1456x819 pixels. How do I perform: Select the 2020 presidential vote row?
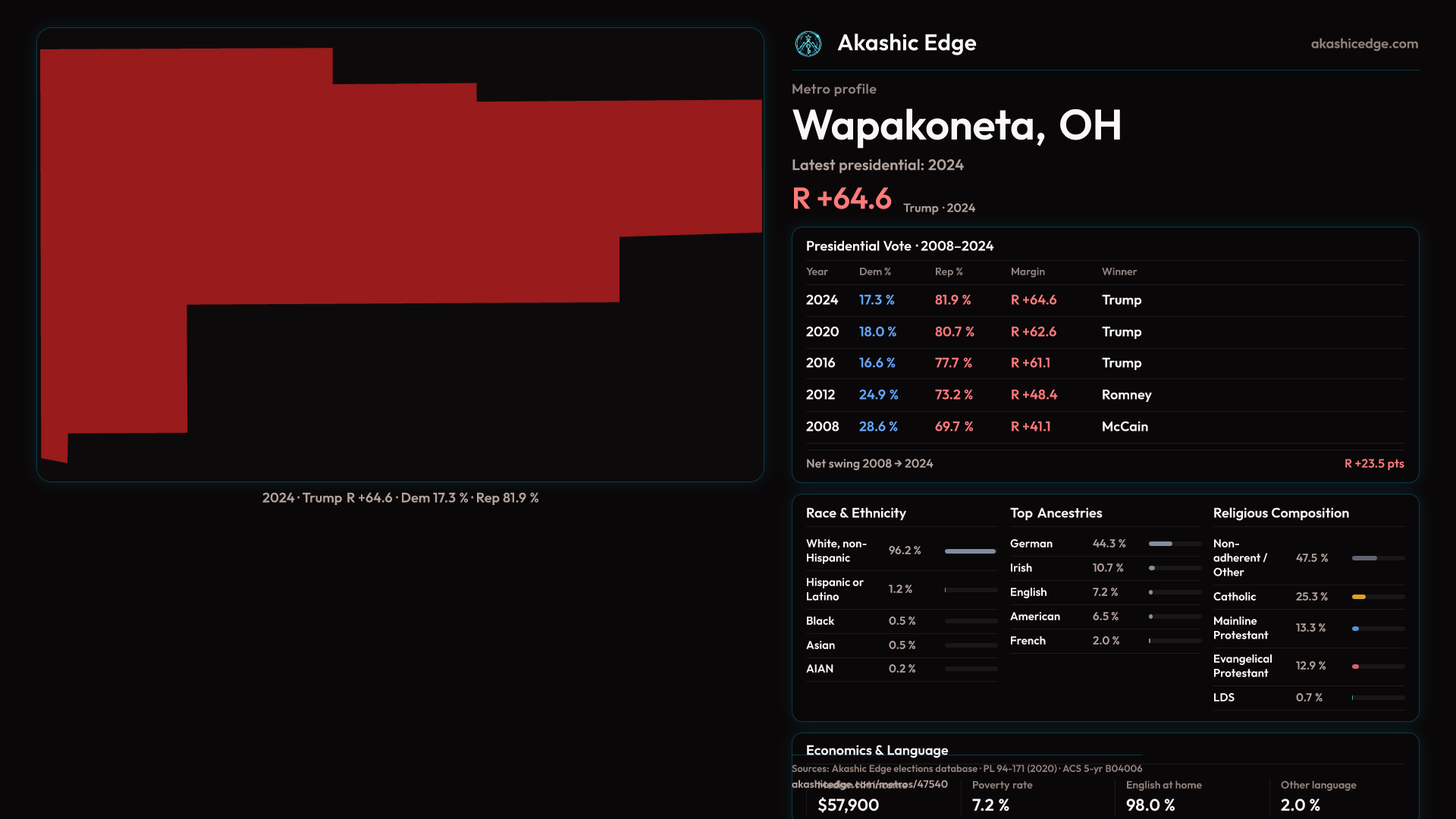click(1104, 332)
